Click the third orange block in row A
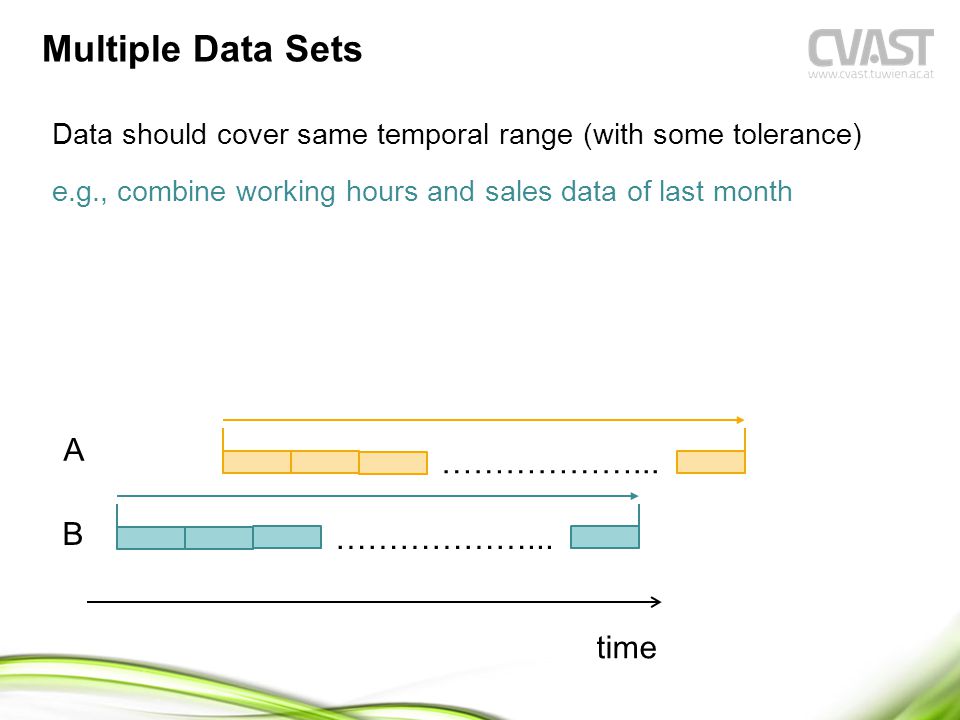Image resolution: width=960 pixels, height=720 pixels. click(392, 463)
